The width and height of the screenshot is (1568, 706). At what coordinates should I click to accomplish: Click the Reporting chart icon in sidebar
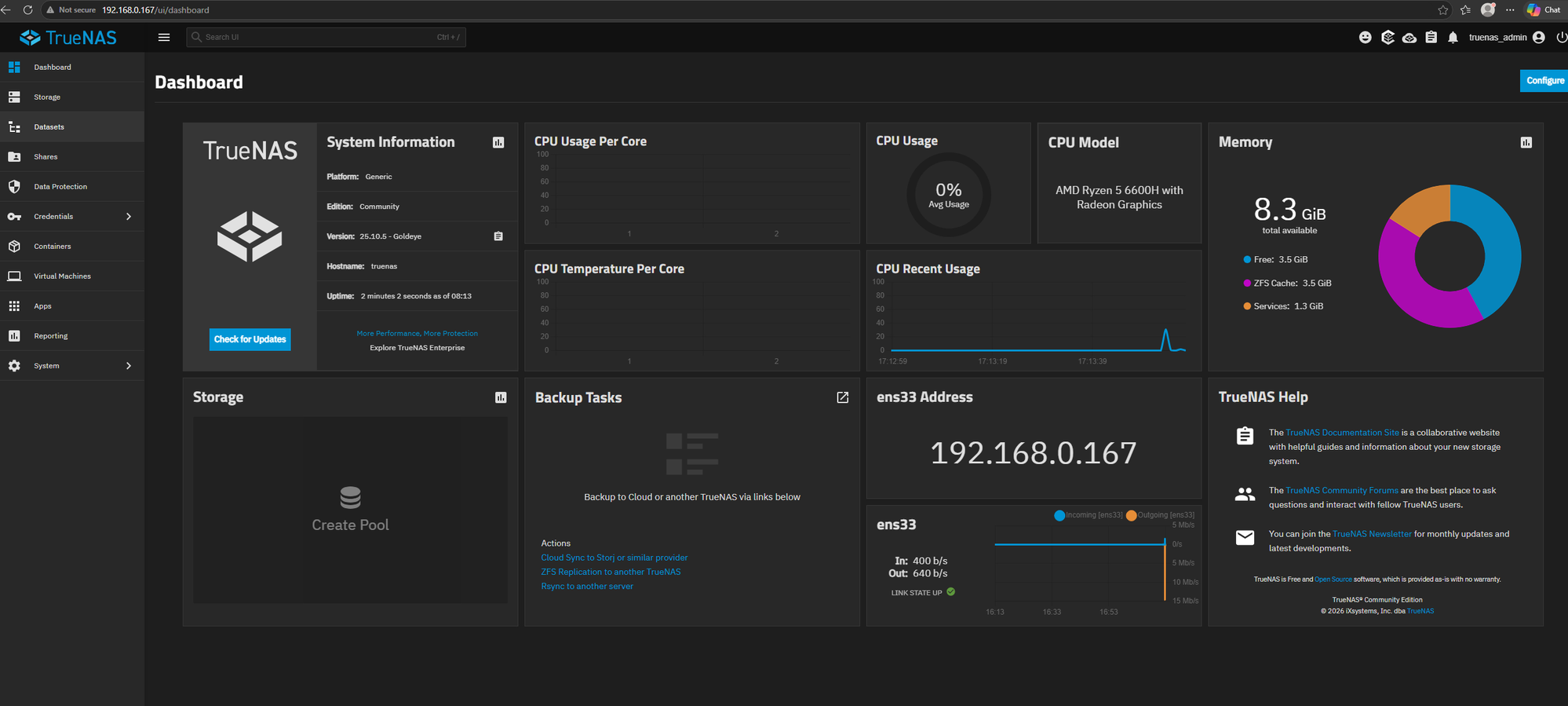(x=14, y=336)
